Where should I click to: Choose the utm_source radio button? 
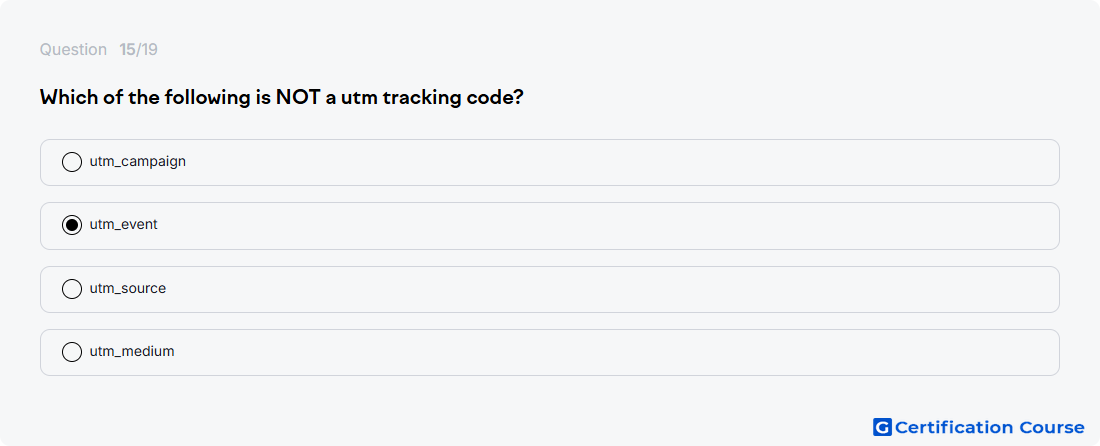pos(72,289)
